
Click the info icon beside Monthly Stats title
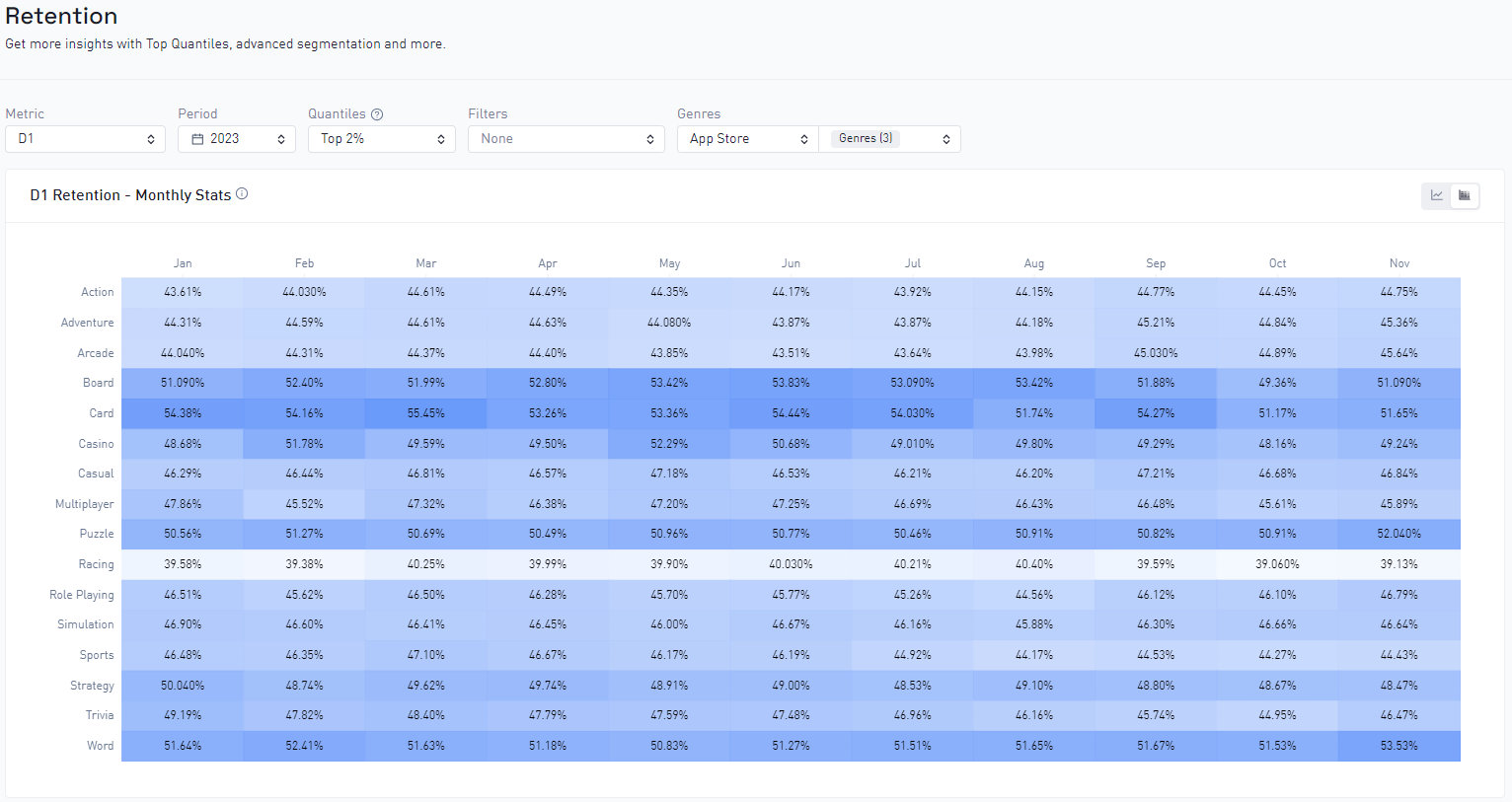pos(242,194)
